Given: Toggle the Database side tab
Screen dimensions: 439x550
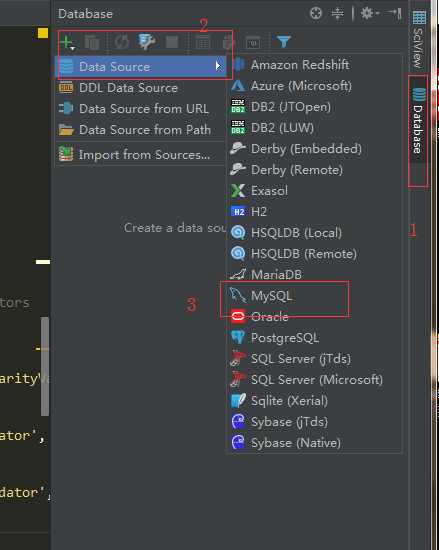Looking at the screenshot, I should (x=418, y=121).
